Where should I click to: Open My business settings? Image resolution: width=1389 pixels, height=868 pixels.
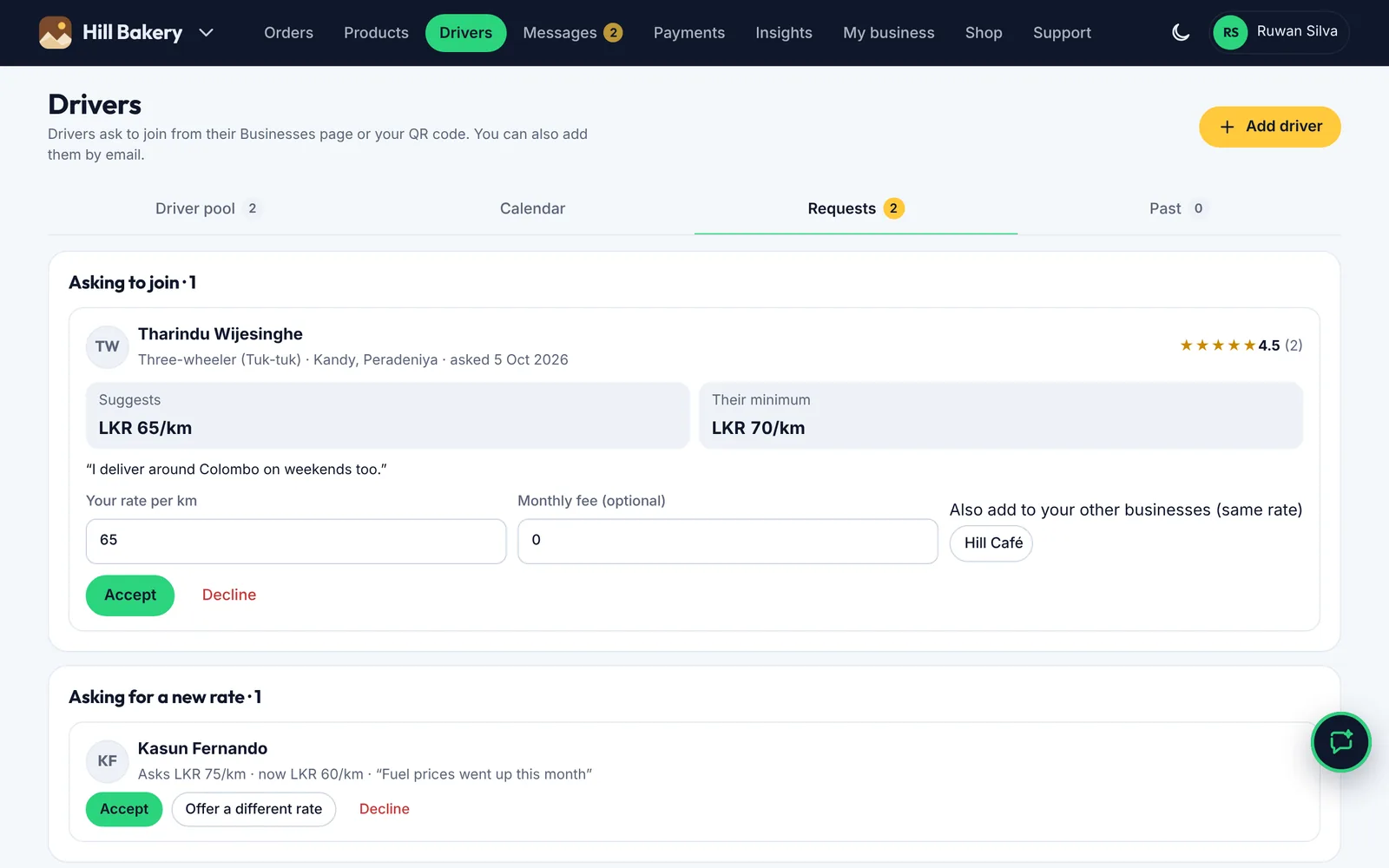point(889,33)
